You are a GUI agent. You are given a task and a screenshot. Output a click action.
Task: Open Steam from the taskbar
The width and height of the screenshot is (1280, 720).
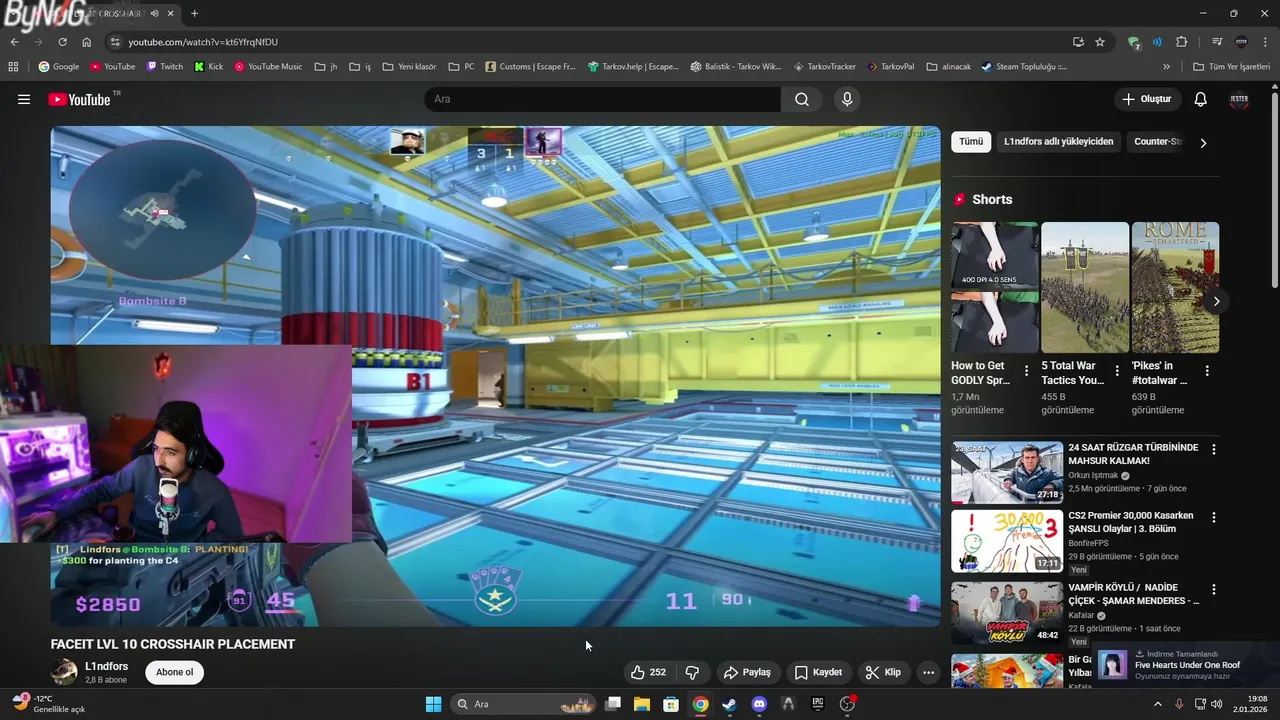point(729,704)
